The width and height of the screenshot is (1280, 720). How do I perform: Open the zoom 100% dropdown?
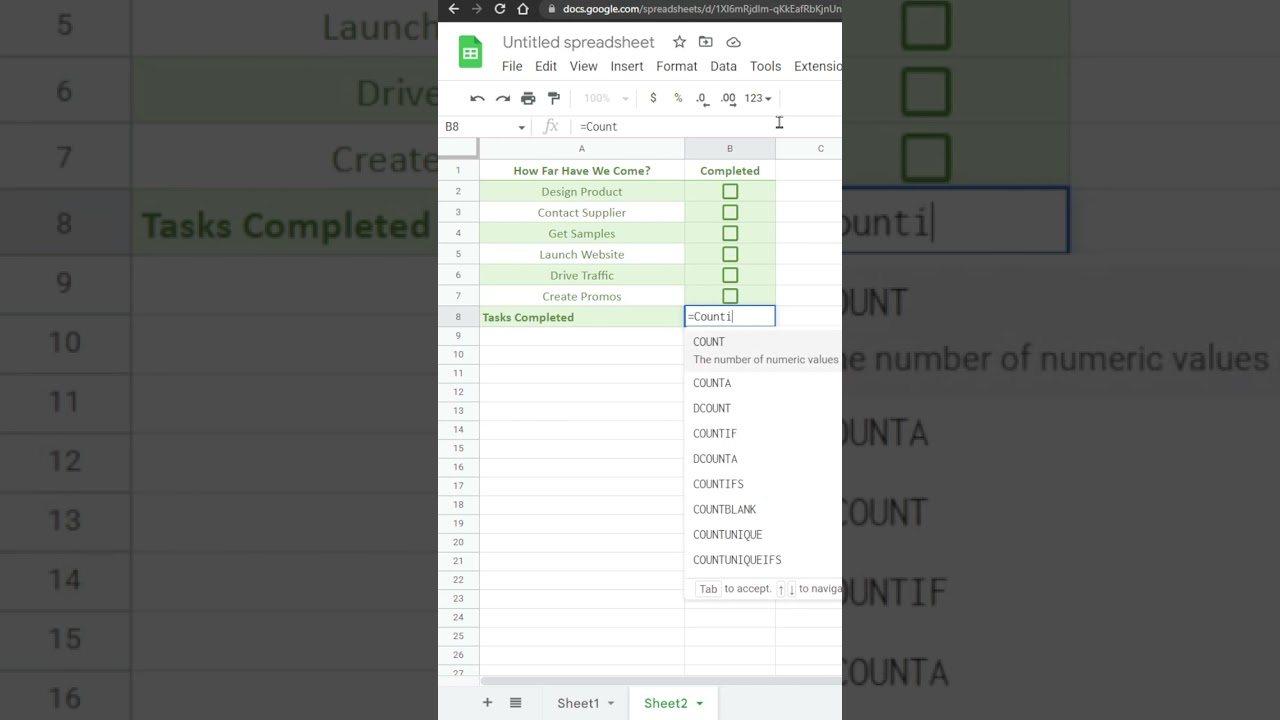606,98
